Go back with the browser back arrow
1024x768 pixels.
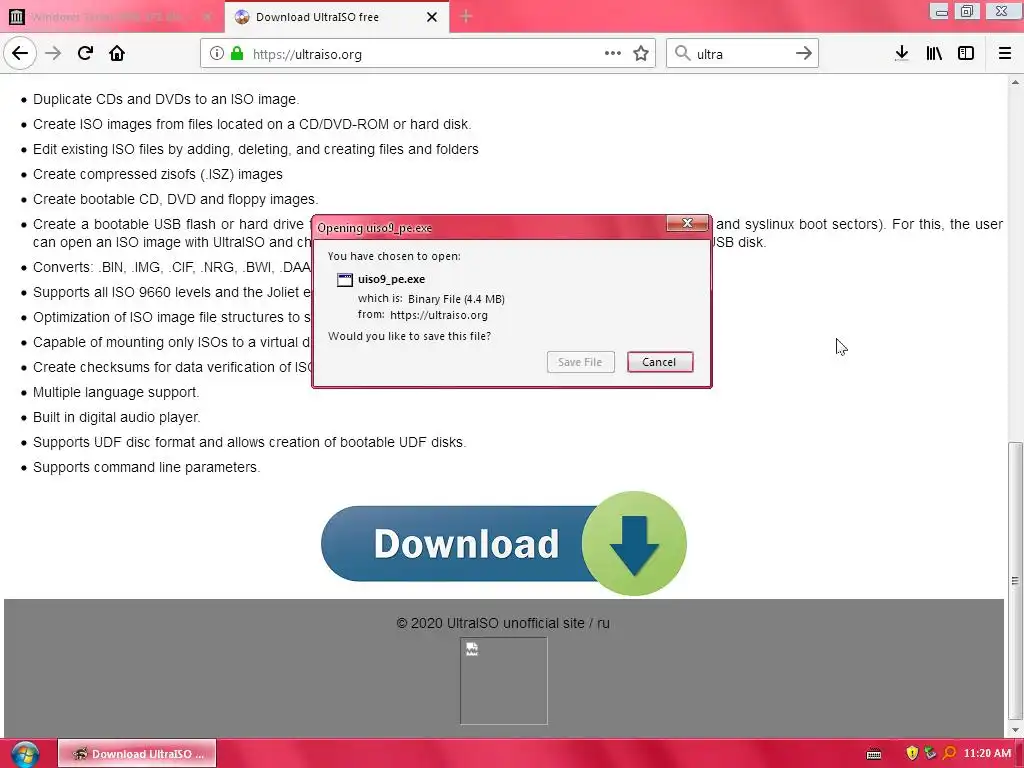[x=20, y=53]
